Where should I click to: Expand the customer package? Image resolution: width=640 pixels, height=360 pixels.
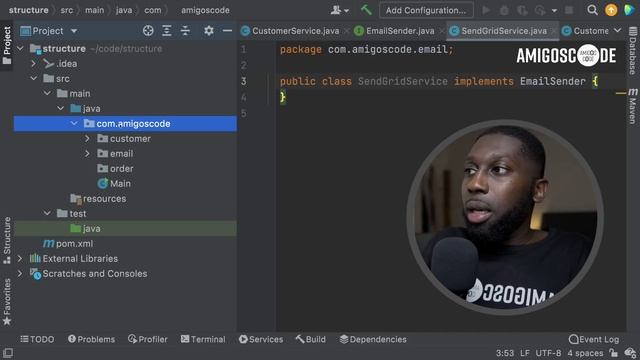pos(87,138)
